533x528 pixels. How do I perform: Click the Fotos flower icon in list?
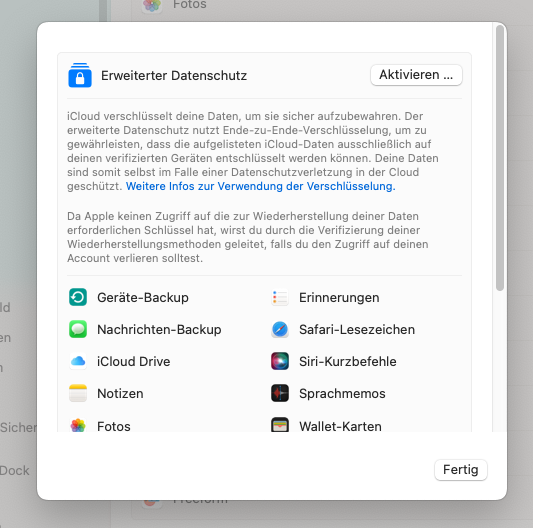pos(78,425)
